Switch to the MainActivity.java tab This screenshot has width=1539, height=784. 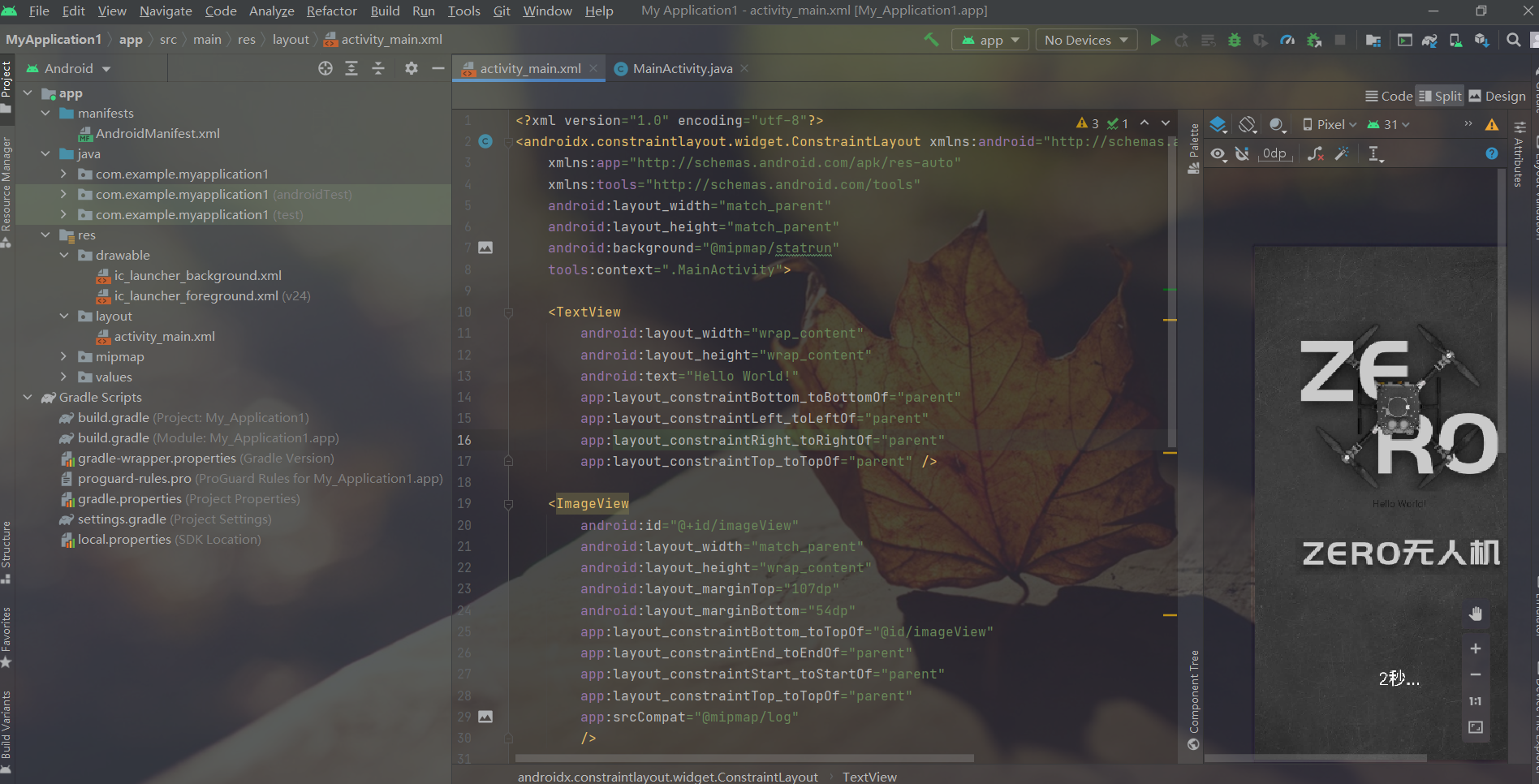click(680, 68)
